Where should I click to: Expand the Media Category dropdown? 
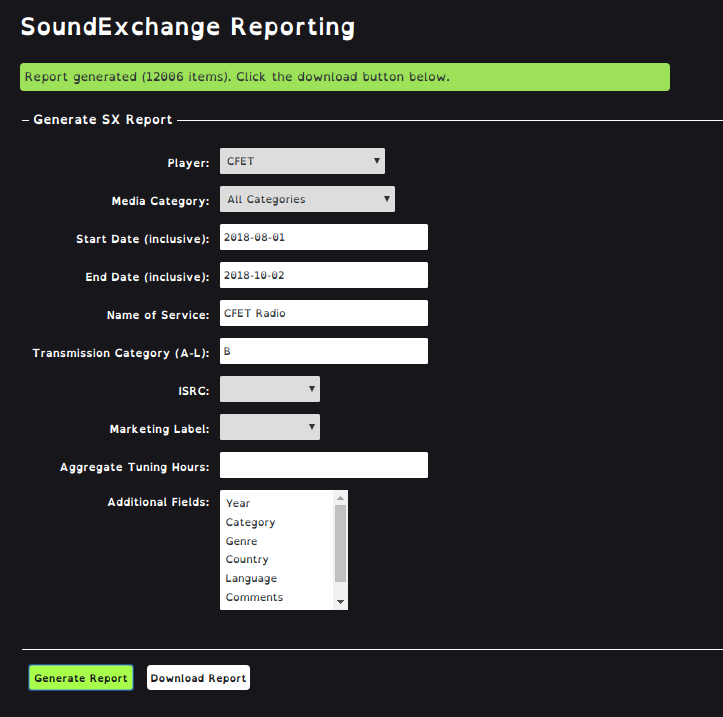[307, 199]
